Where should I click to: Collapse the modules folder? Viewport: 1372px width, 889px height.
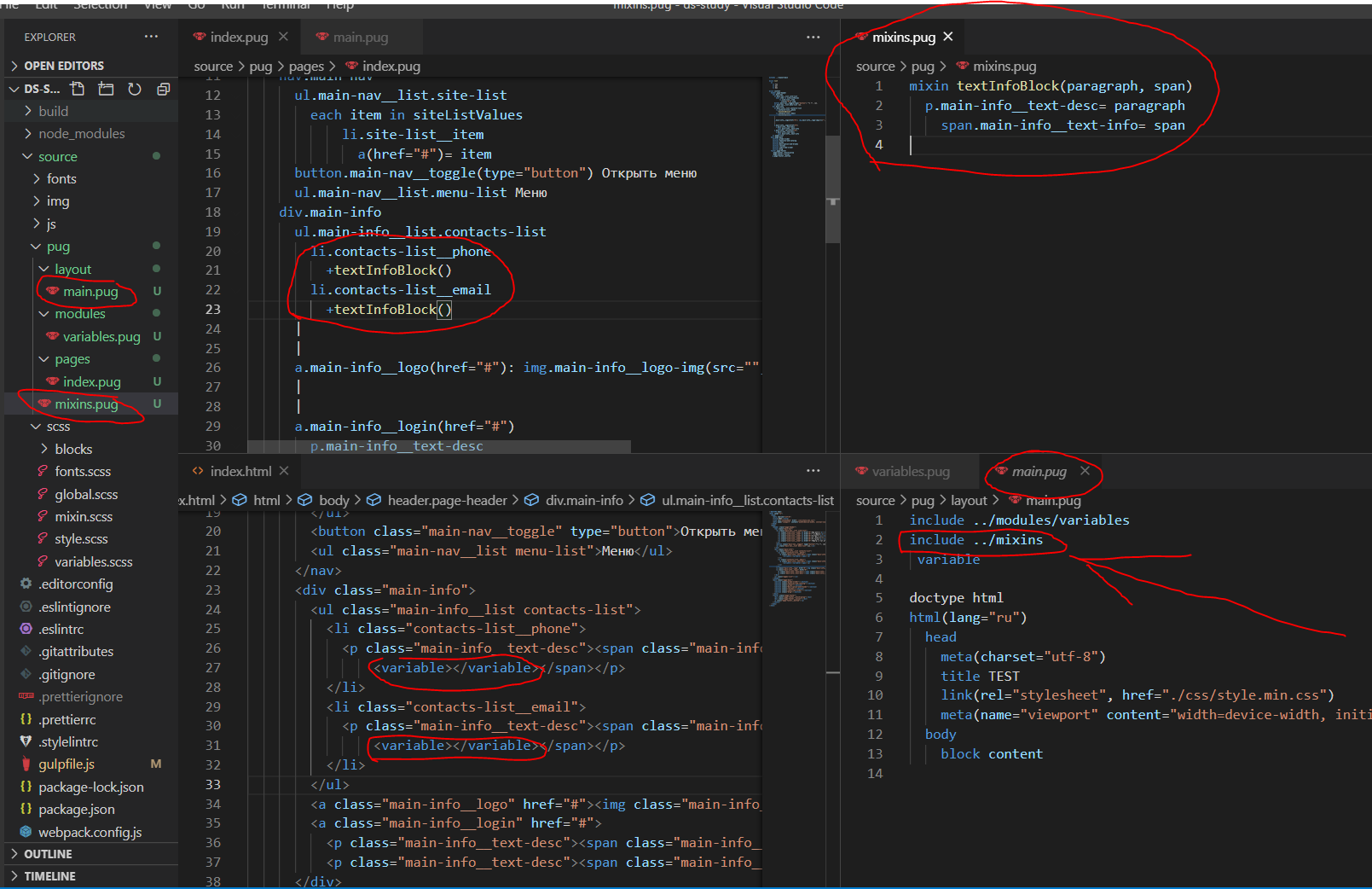pos(80,314)
